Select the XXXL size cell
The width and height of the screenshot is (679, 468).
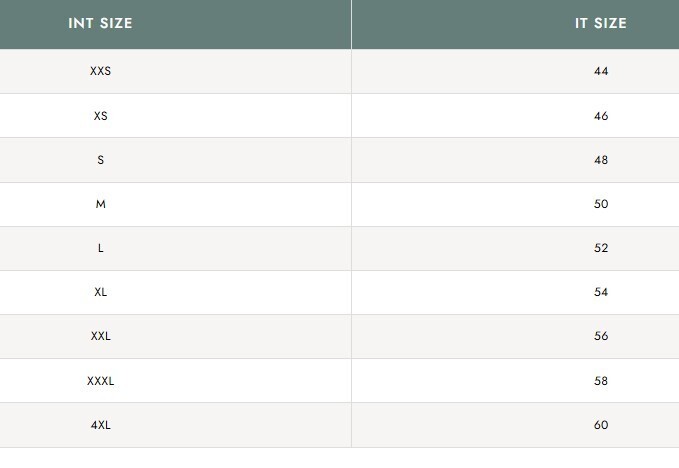100,381
